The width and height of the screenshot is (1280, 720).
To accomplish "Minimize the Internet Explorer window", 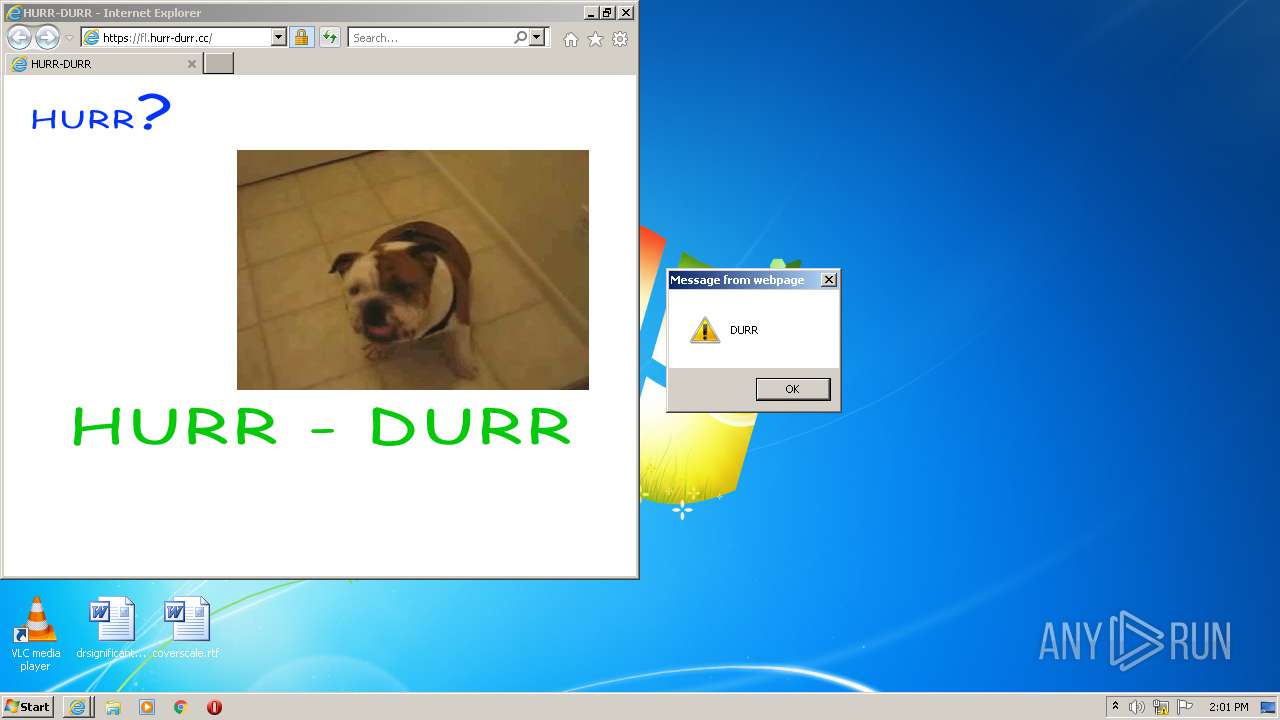I will coord(591,13).
